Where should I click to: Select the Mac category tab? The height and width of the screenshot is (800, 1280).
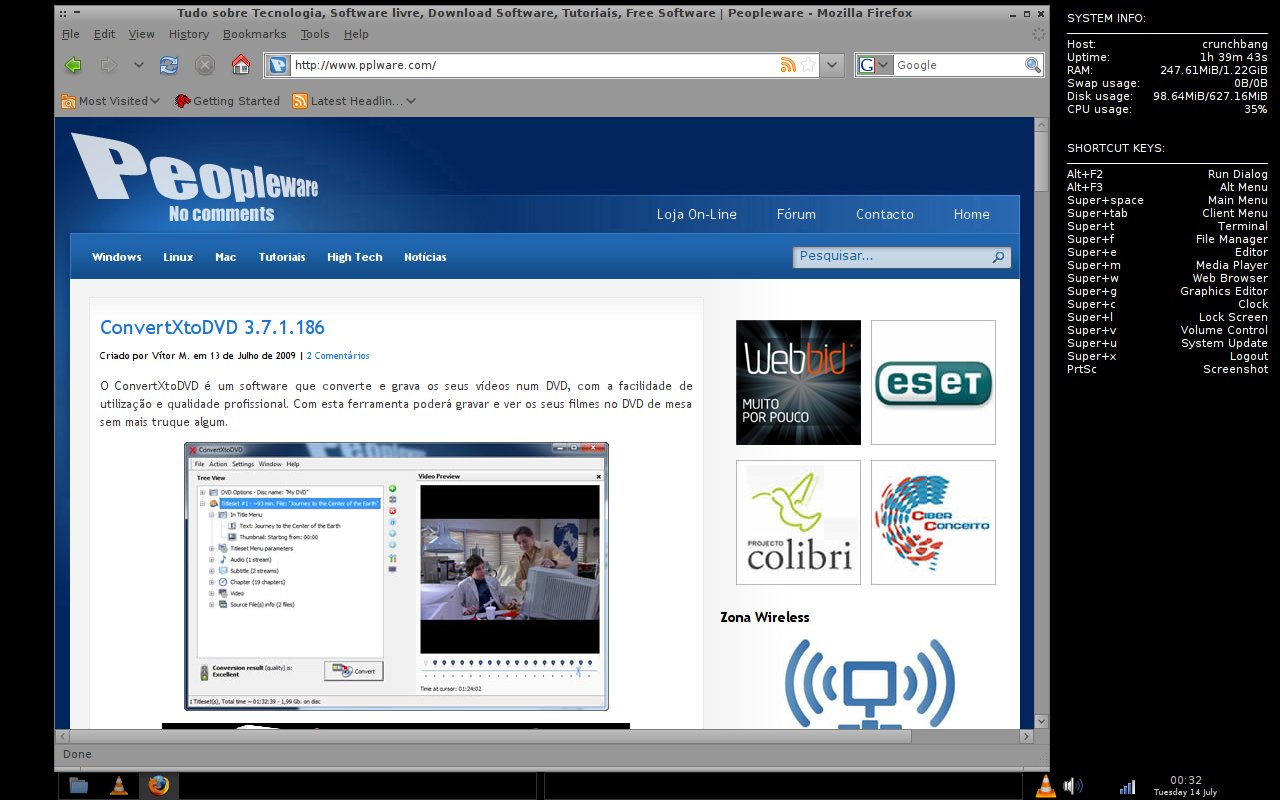[226, 257]
